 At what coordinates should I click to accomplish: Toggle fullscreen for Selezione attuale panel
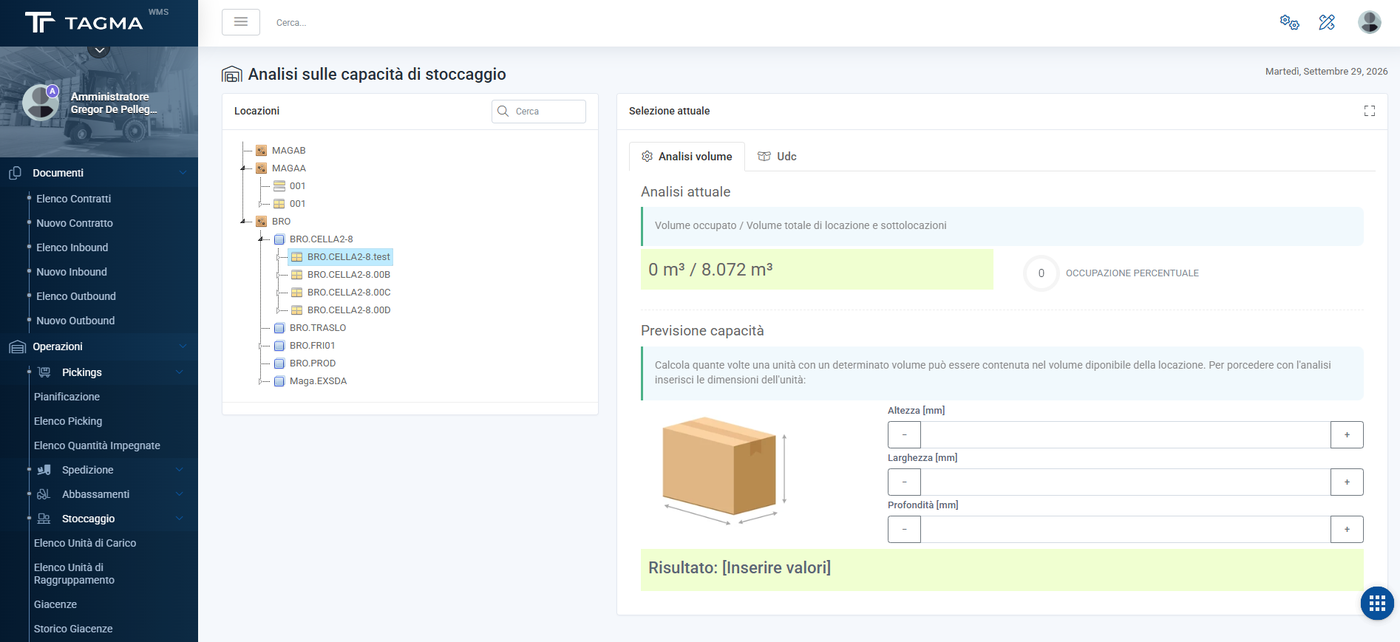(1369, 111)
